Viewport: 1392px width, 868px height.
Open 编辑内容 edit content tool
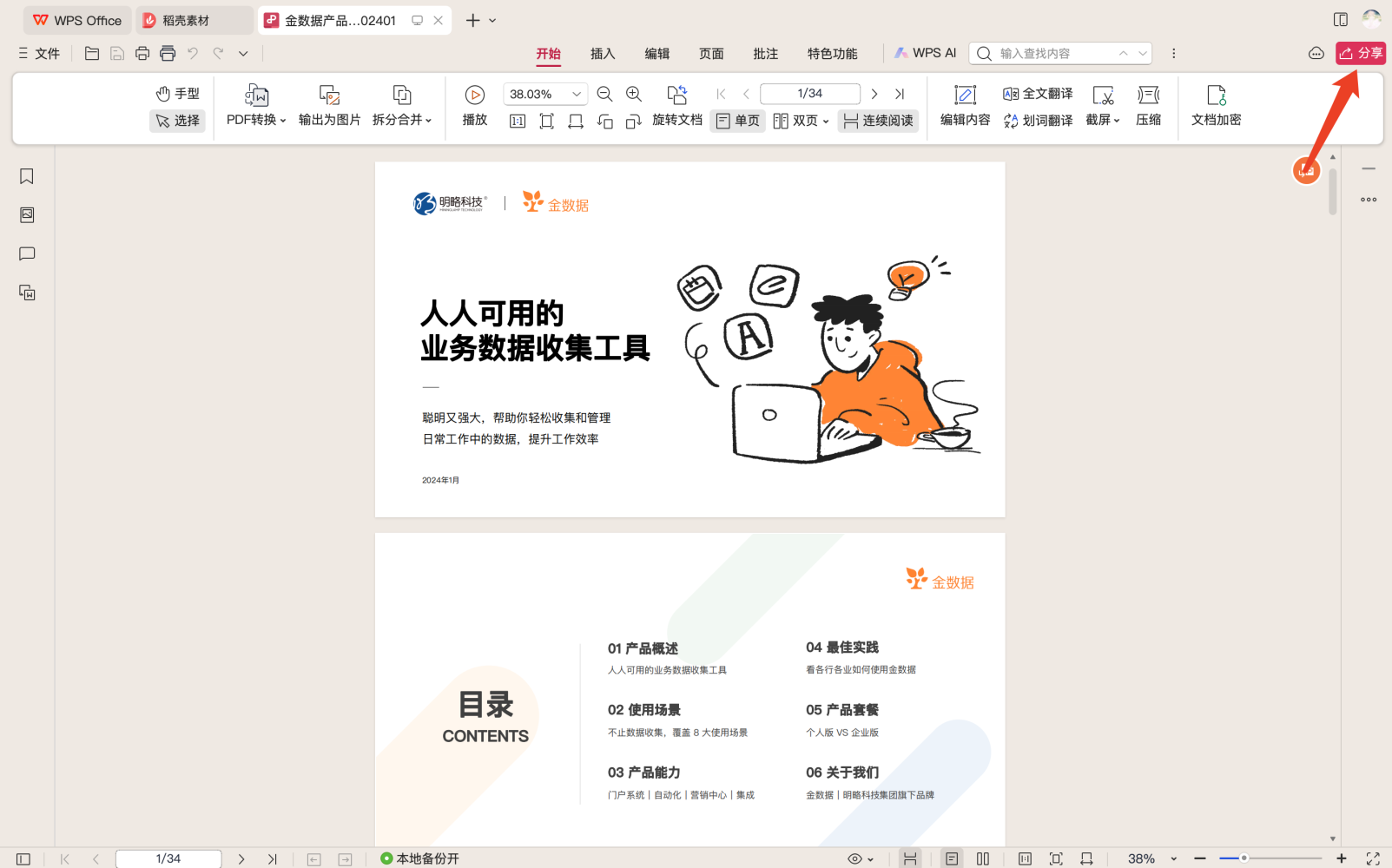point(965,106)
